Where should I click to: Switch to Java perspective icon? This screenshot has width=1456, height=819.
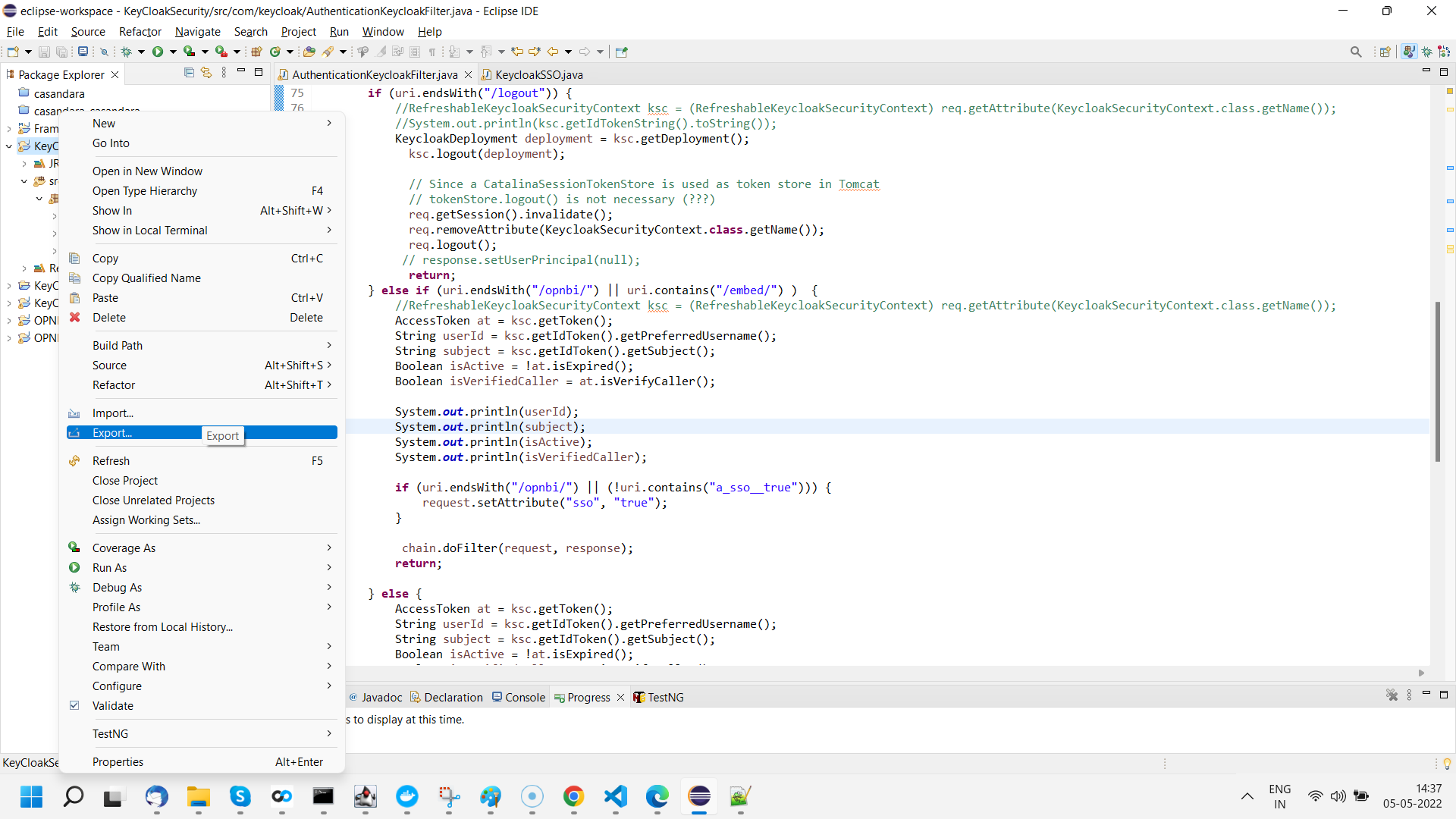pyautogui.click(x=1409, y=52)
